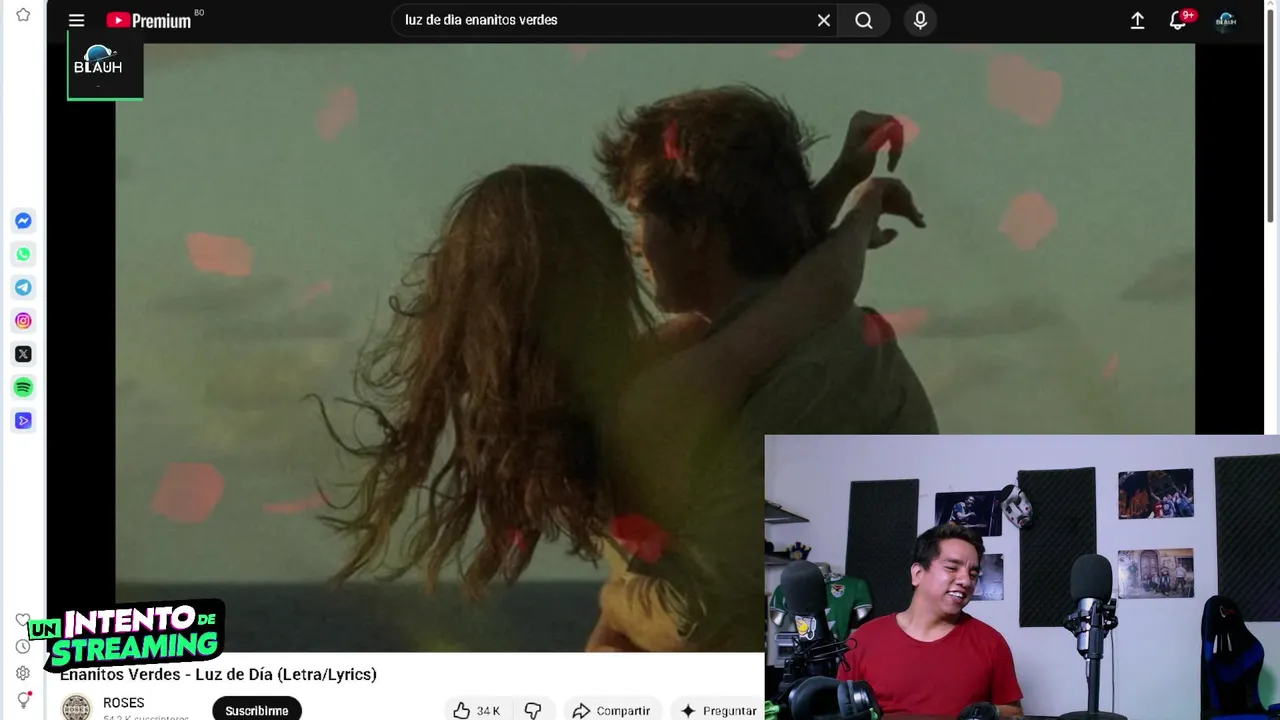Click the star icon atop the sidebar
Viewport: 1280px width, 720px height.
(x=23, y=15)
